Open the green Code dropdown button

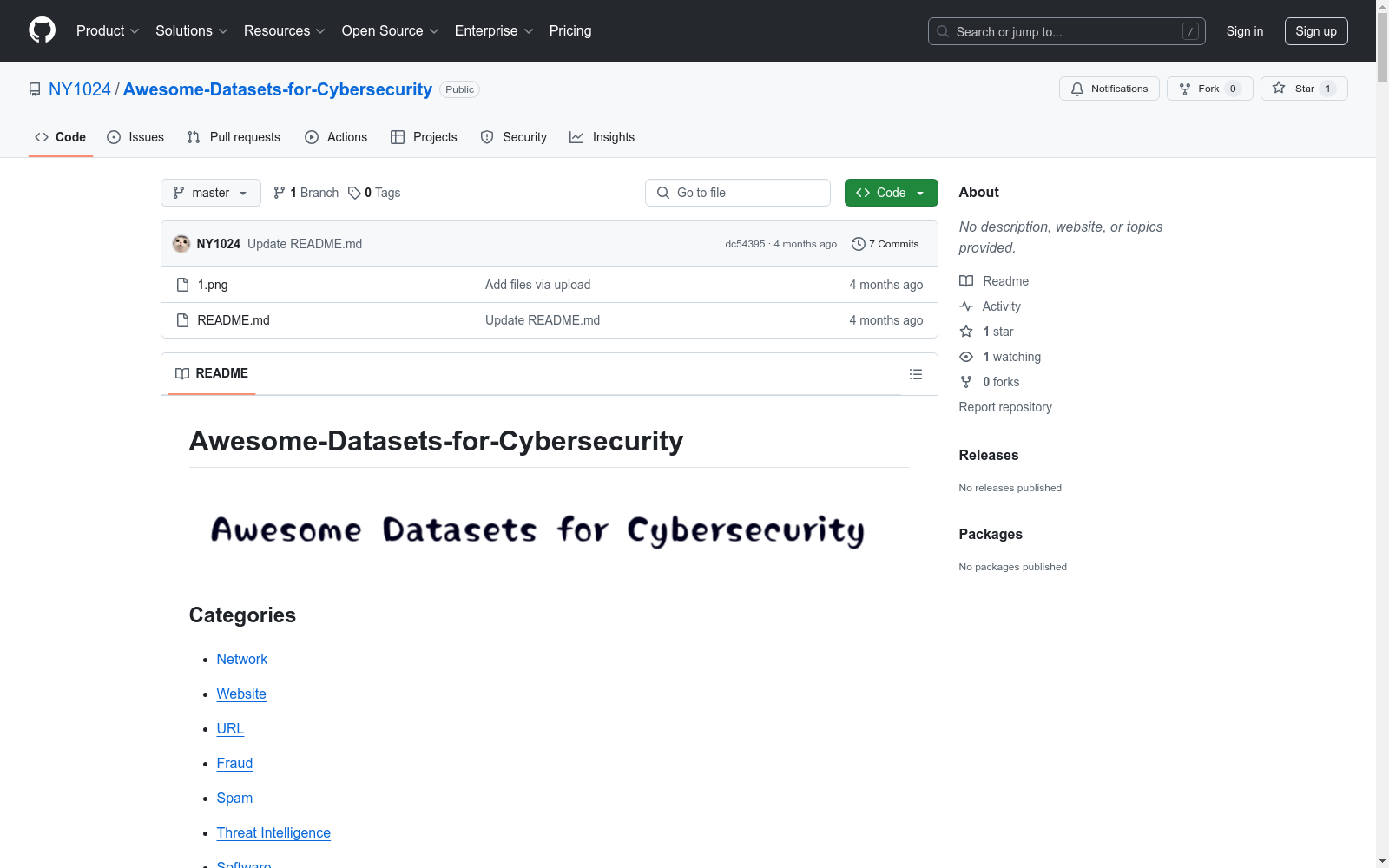[891, 193]
